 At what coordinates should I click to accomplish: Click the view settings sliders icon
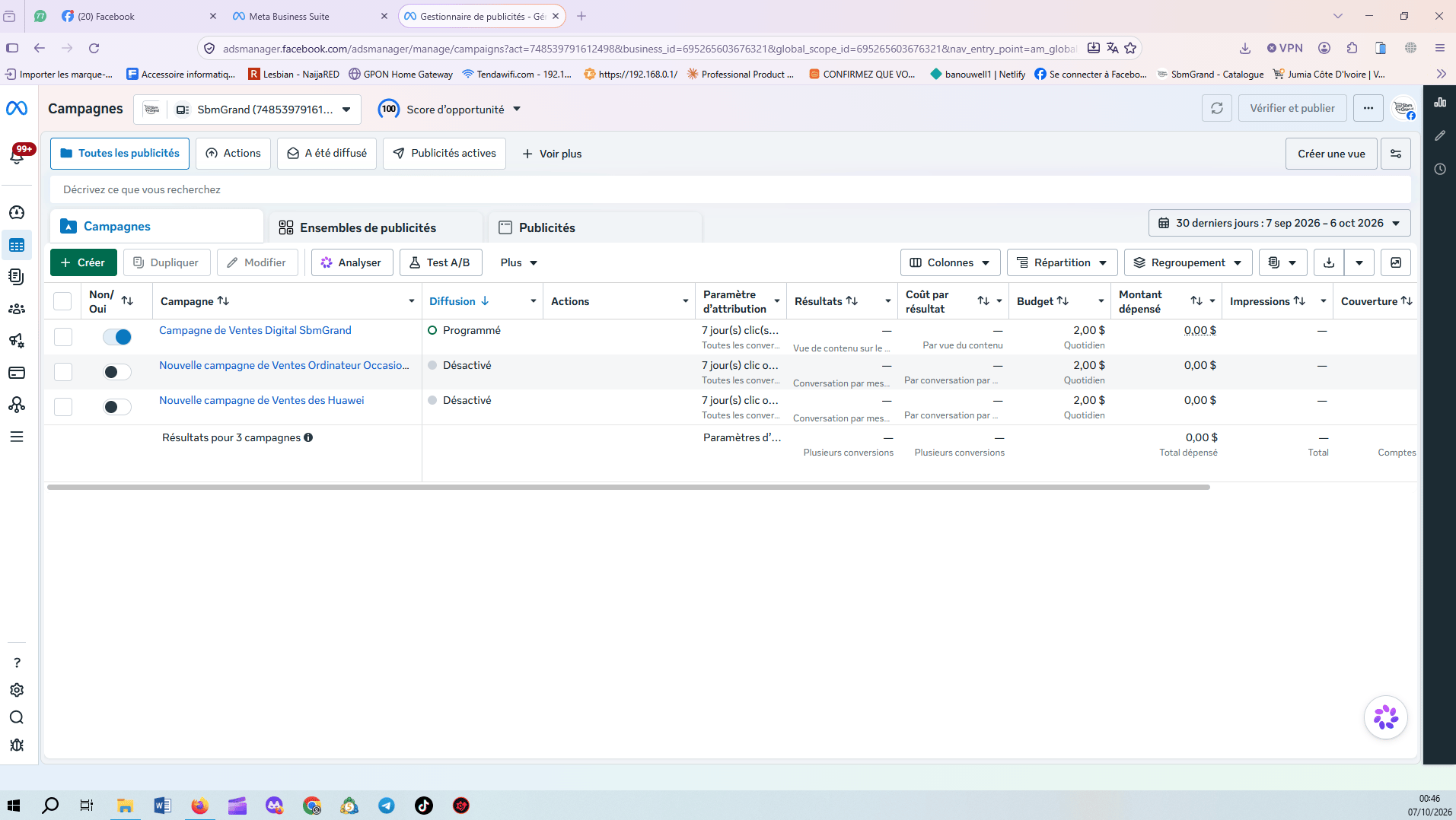point(1396,154)
